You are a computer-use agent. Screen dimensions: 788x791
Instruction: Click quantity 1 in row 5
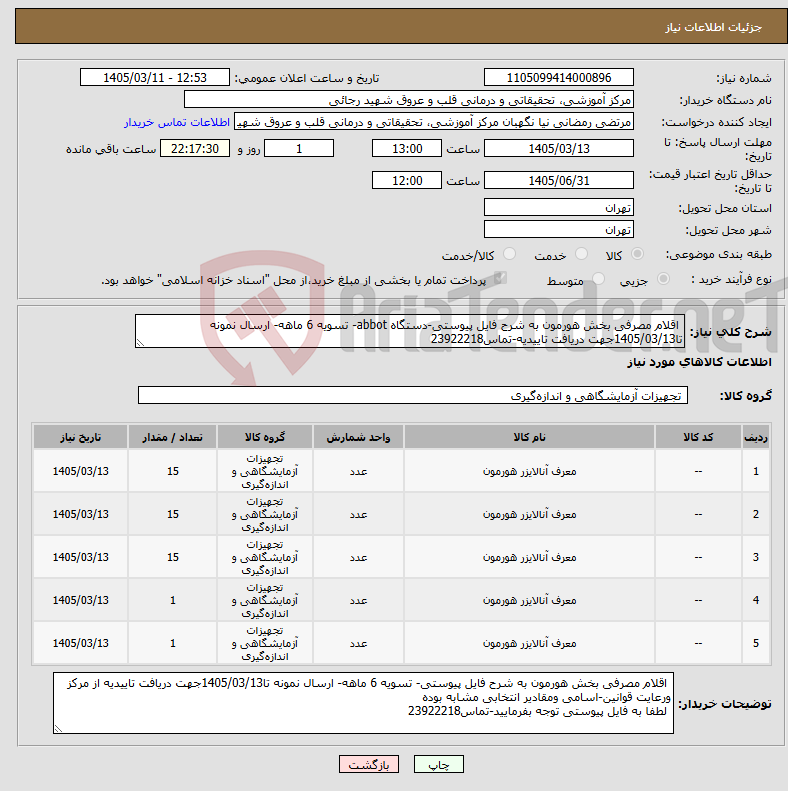pos(173,643)
